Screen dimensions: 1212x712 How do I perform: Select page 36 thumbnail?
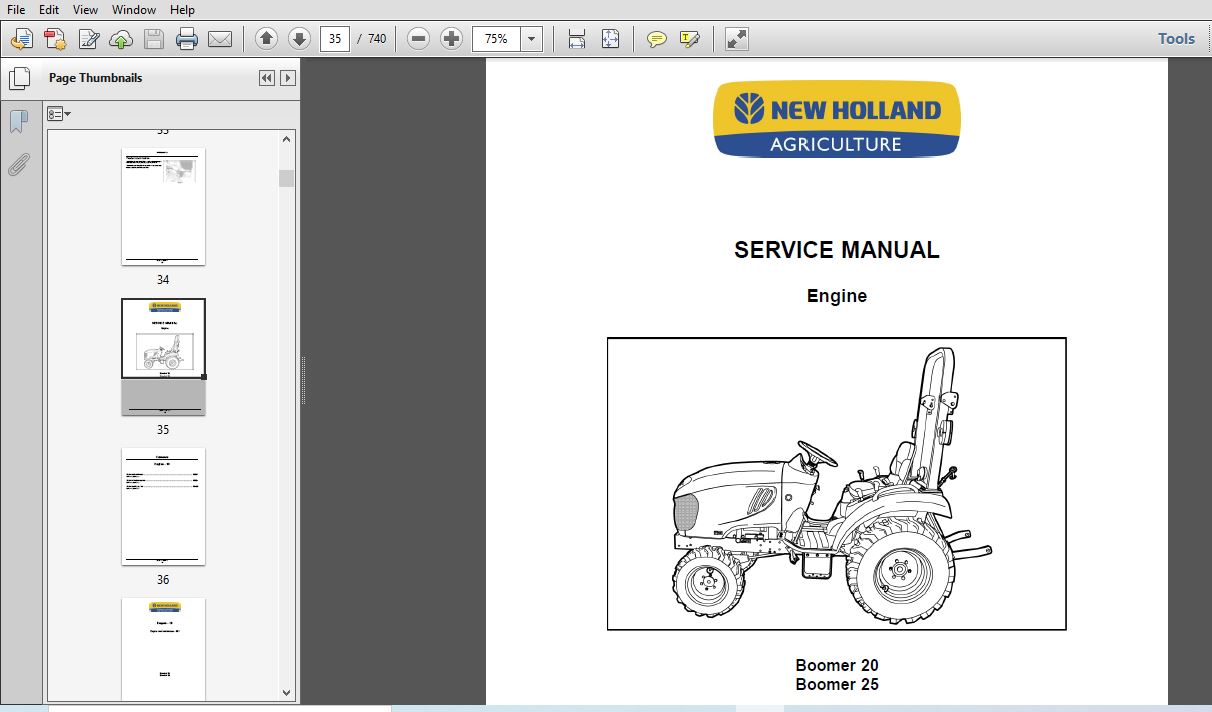163,507
